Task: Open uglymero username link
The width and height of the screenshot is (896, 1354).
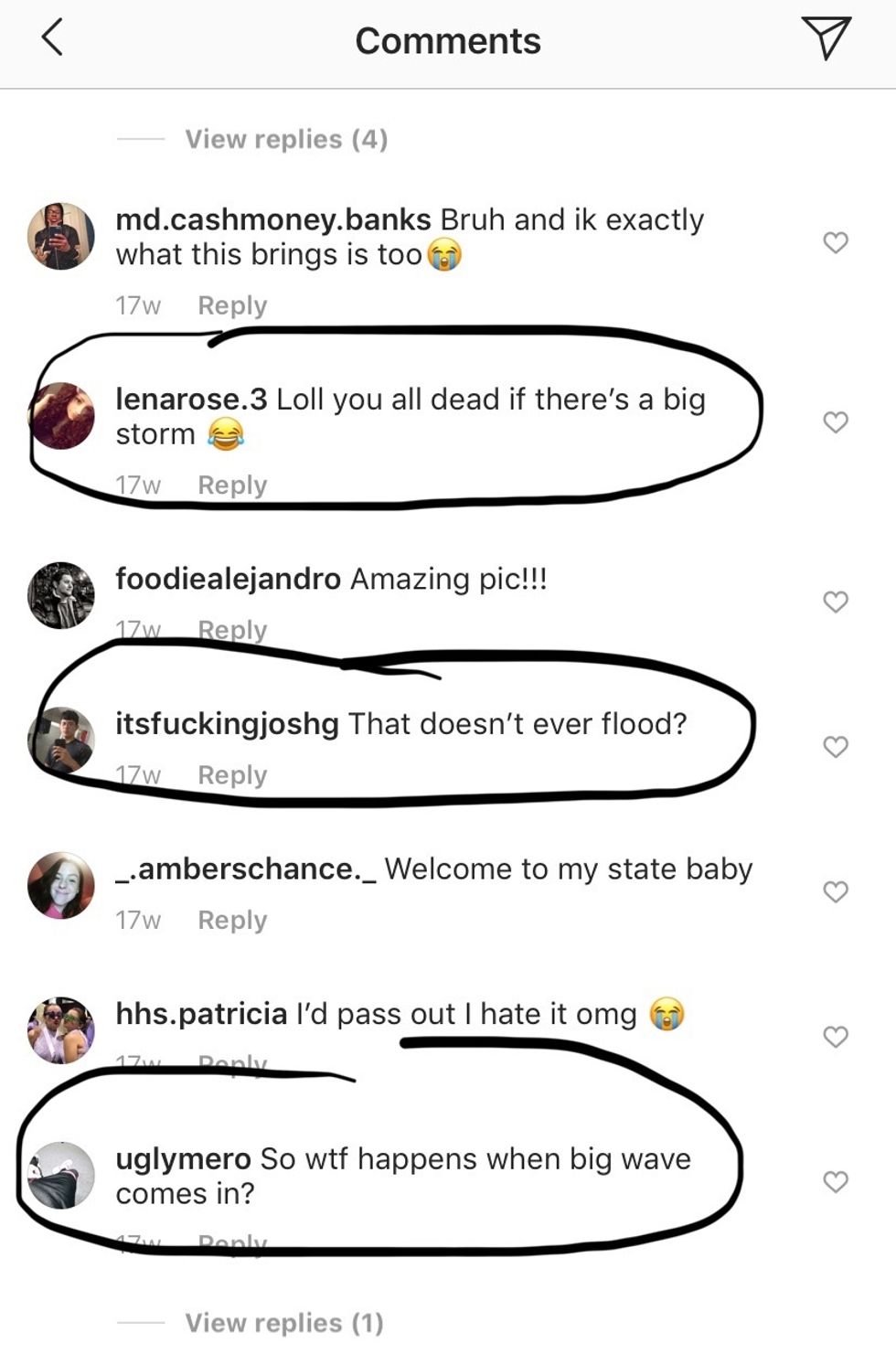Action: 183,1159
